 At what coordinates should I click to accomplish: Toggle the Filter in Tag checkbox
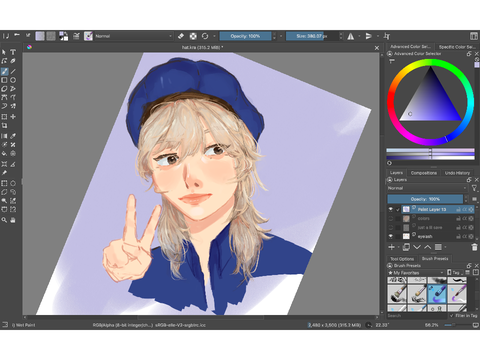point(452,315)
